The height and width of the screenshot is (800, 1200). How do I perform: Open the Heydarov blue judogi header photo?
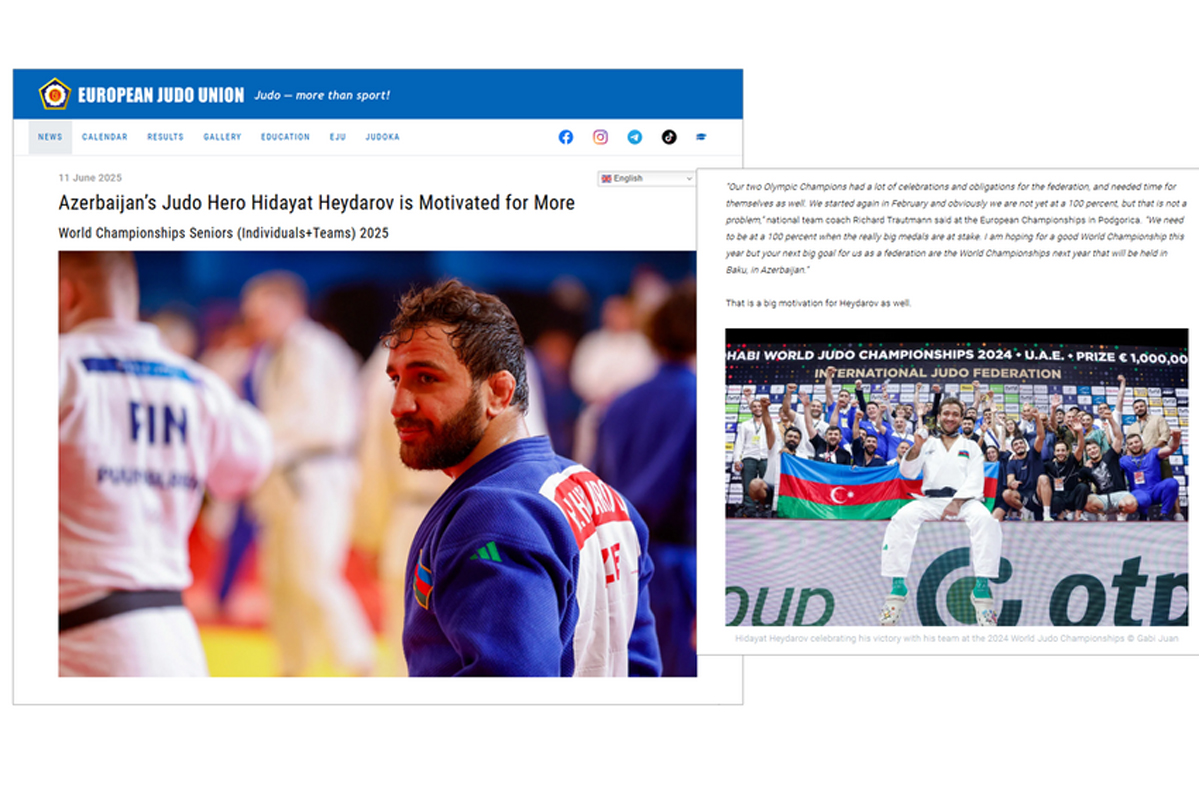pos(377,464)
